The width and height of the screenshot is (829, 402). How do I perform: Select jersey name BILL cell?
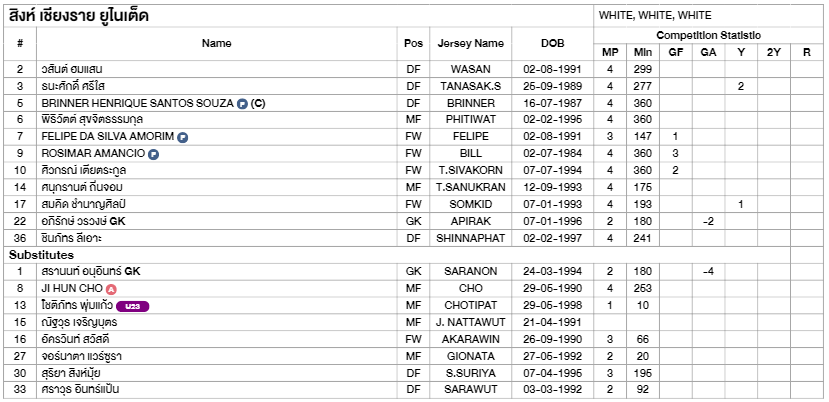tap(471, 153)
